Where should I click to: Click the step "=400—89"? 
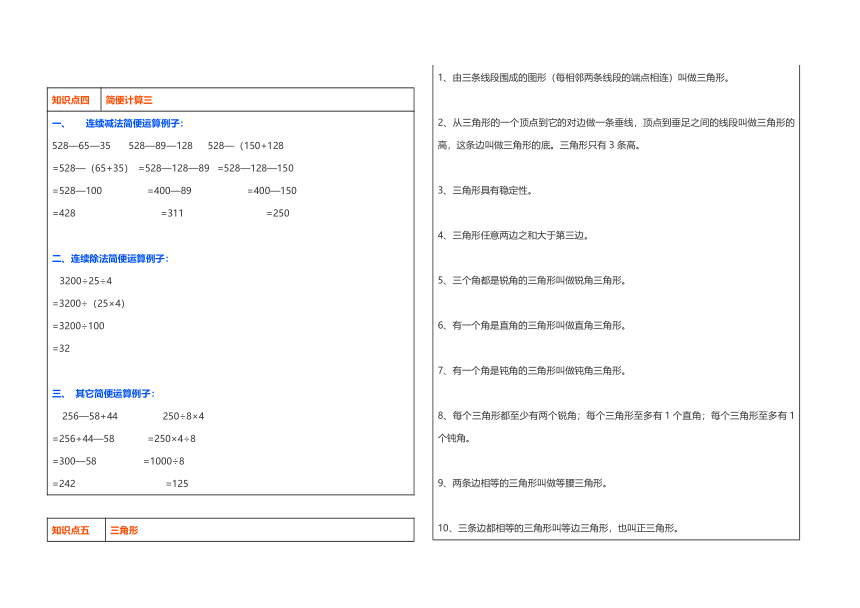[x=169, y=191]
